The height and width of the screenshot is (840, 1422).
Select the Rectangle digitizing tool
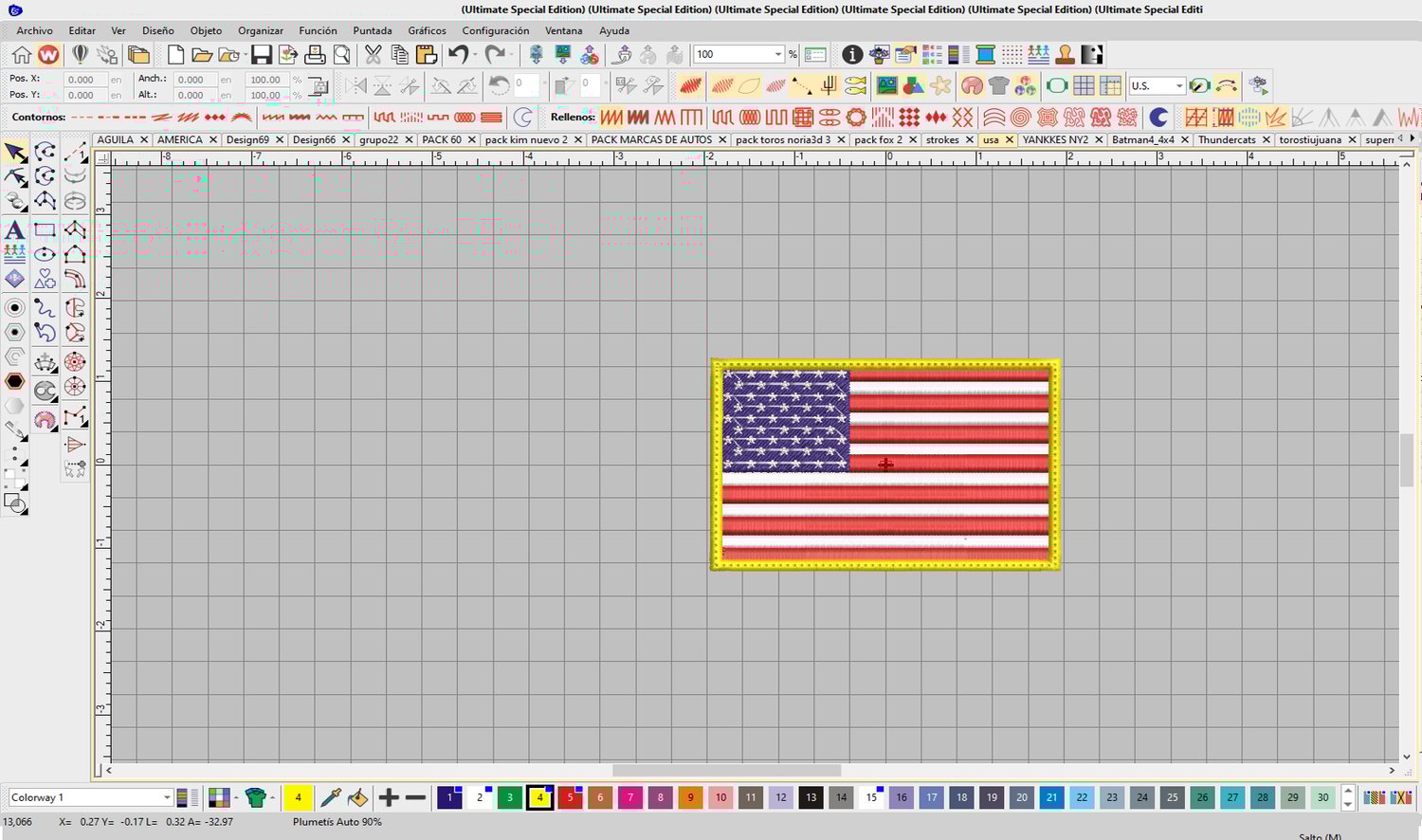[x=45, y=229]
